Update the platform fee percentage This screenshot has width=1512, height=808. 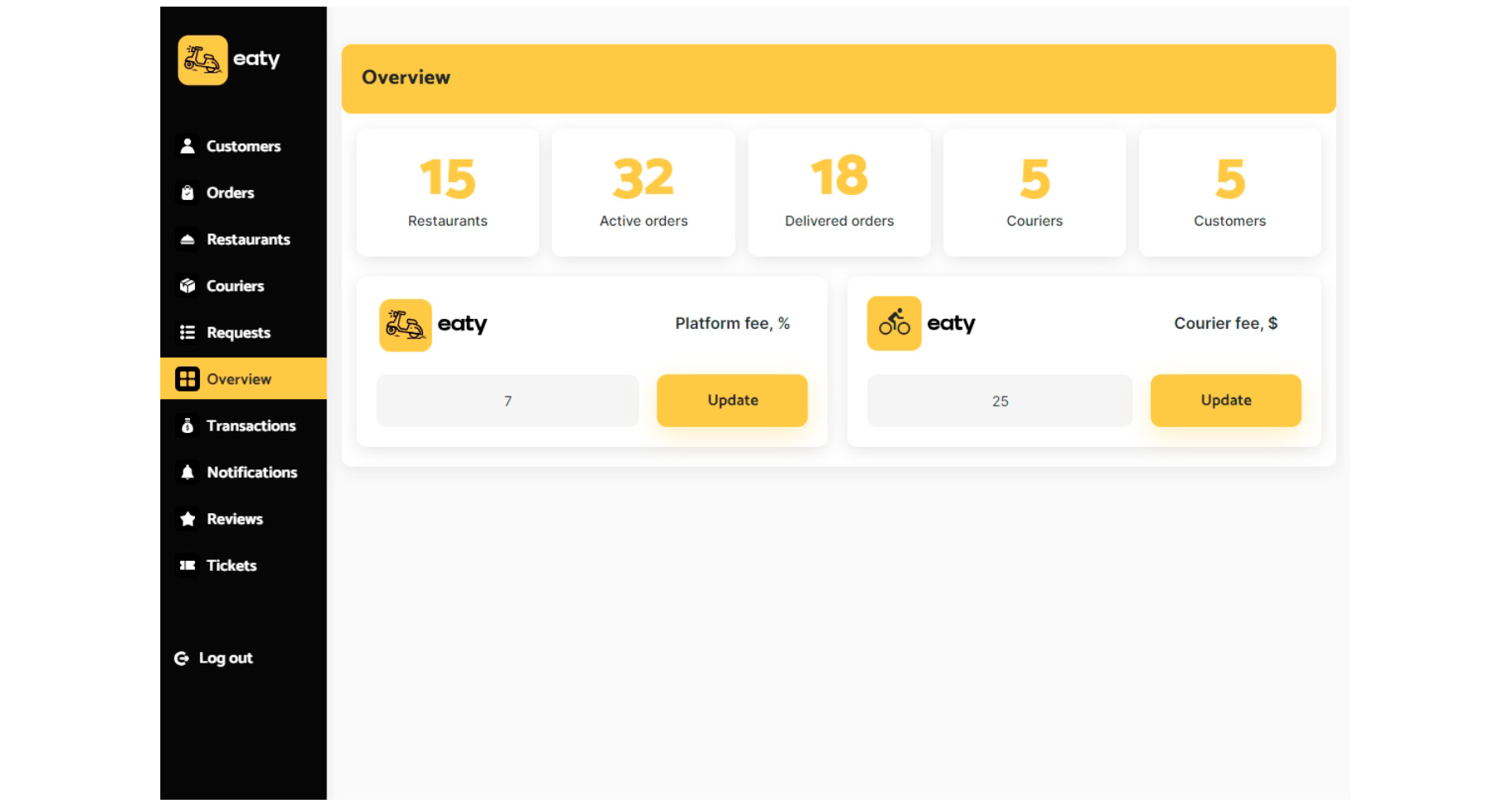(x=732, y=401)
